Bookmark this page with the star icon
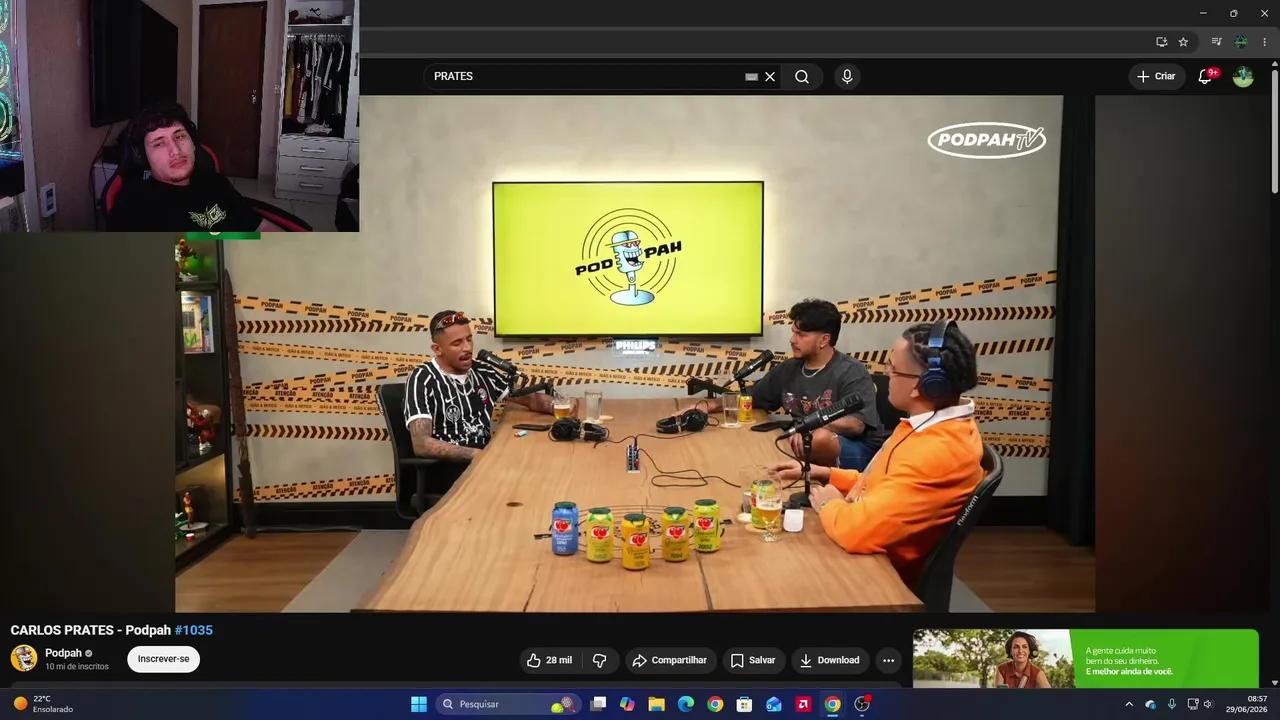Image resolution: width=1280 pixels, height=720 pixels. pyautogui.click(x=1183, y=42)
